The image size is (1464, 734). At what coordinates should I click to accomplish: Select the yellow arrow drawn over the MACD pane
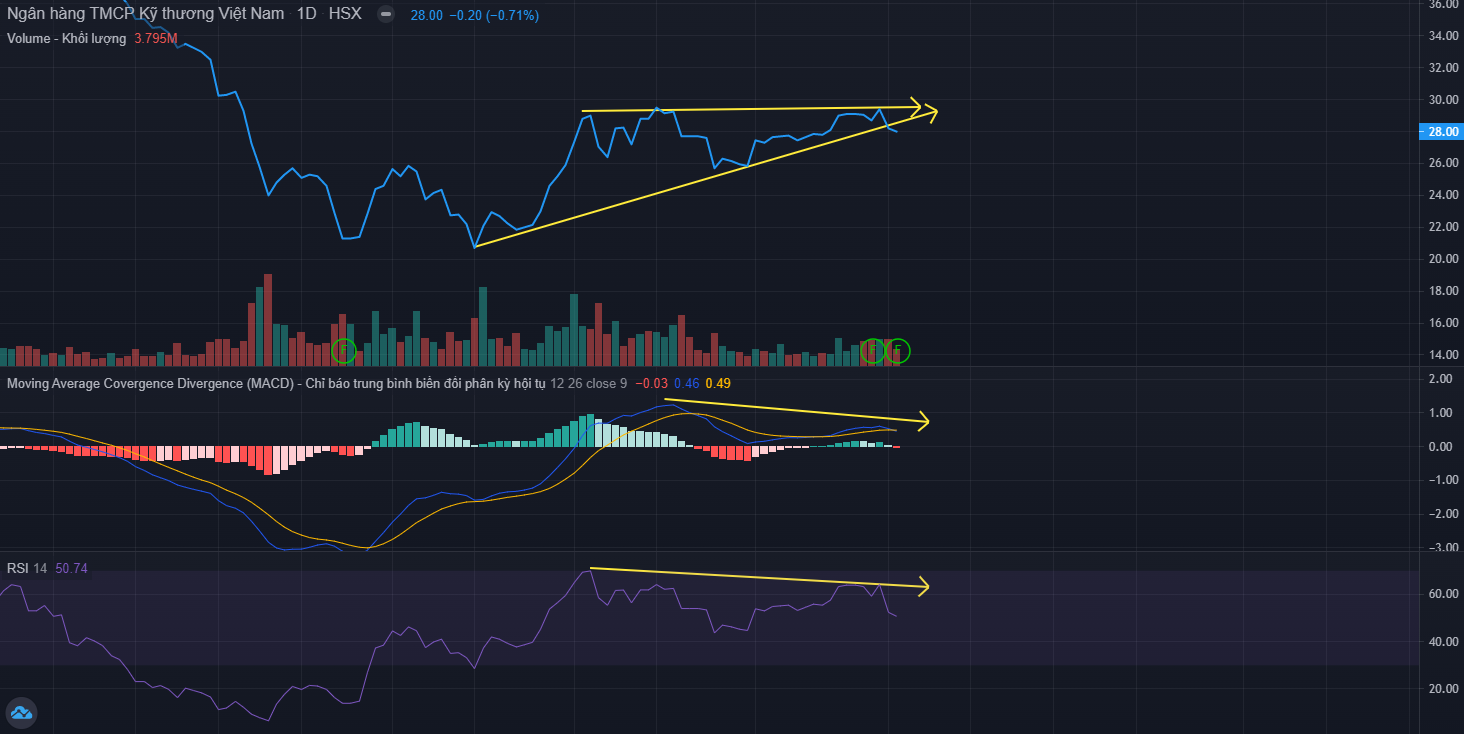[x=800, y=411]
